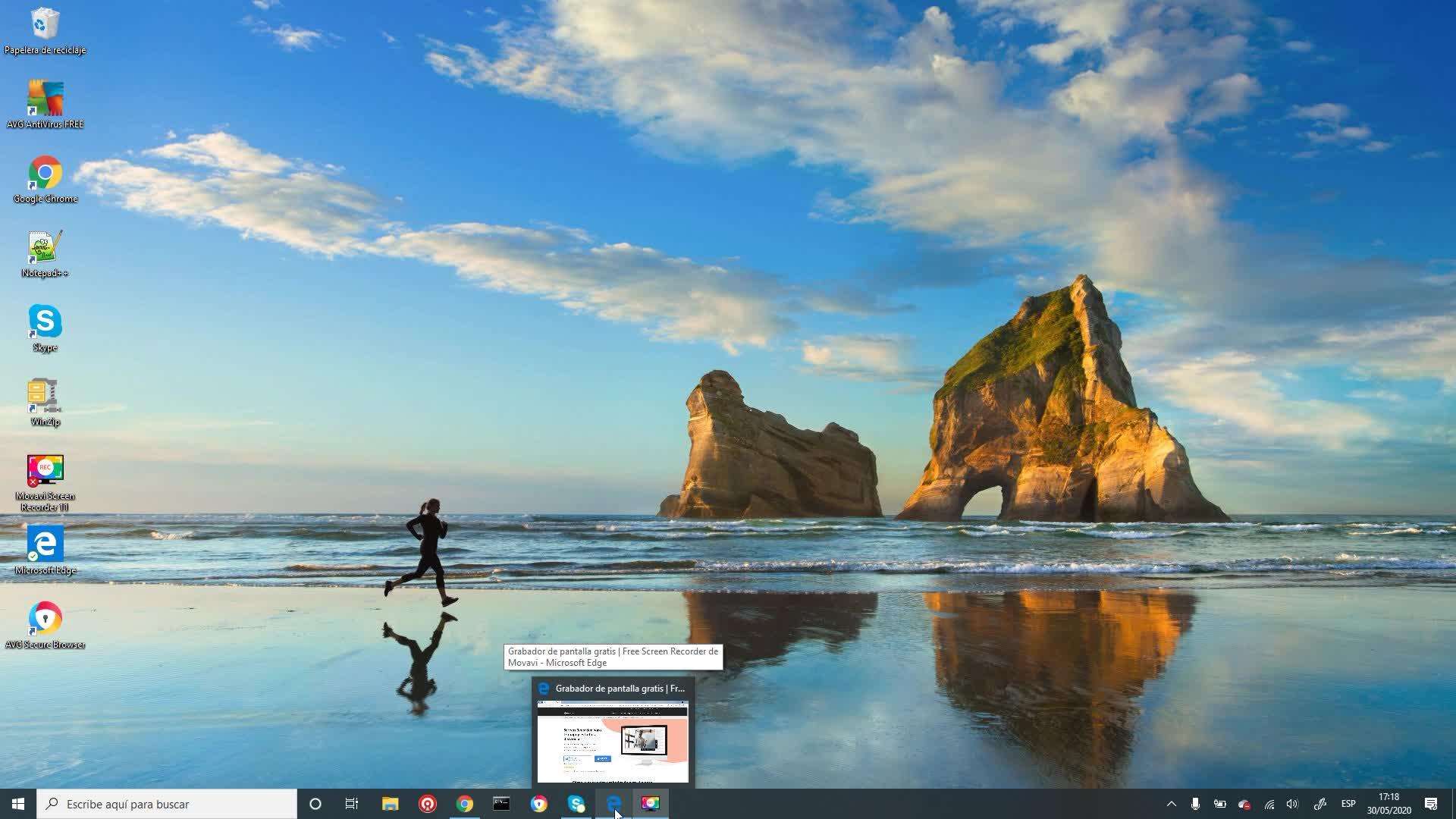
Task: Open Movavi recorder taskbar icon
Action: tap(650, 804)
